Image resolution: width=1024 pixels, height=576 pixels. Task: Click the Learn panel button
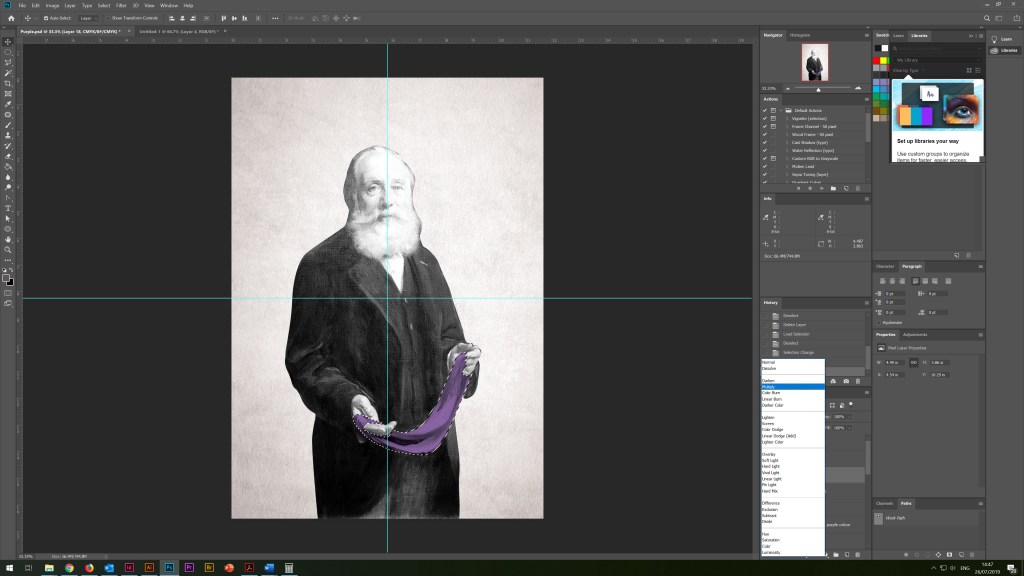point(1002,39)
